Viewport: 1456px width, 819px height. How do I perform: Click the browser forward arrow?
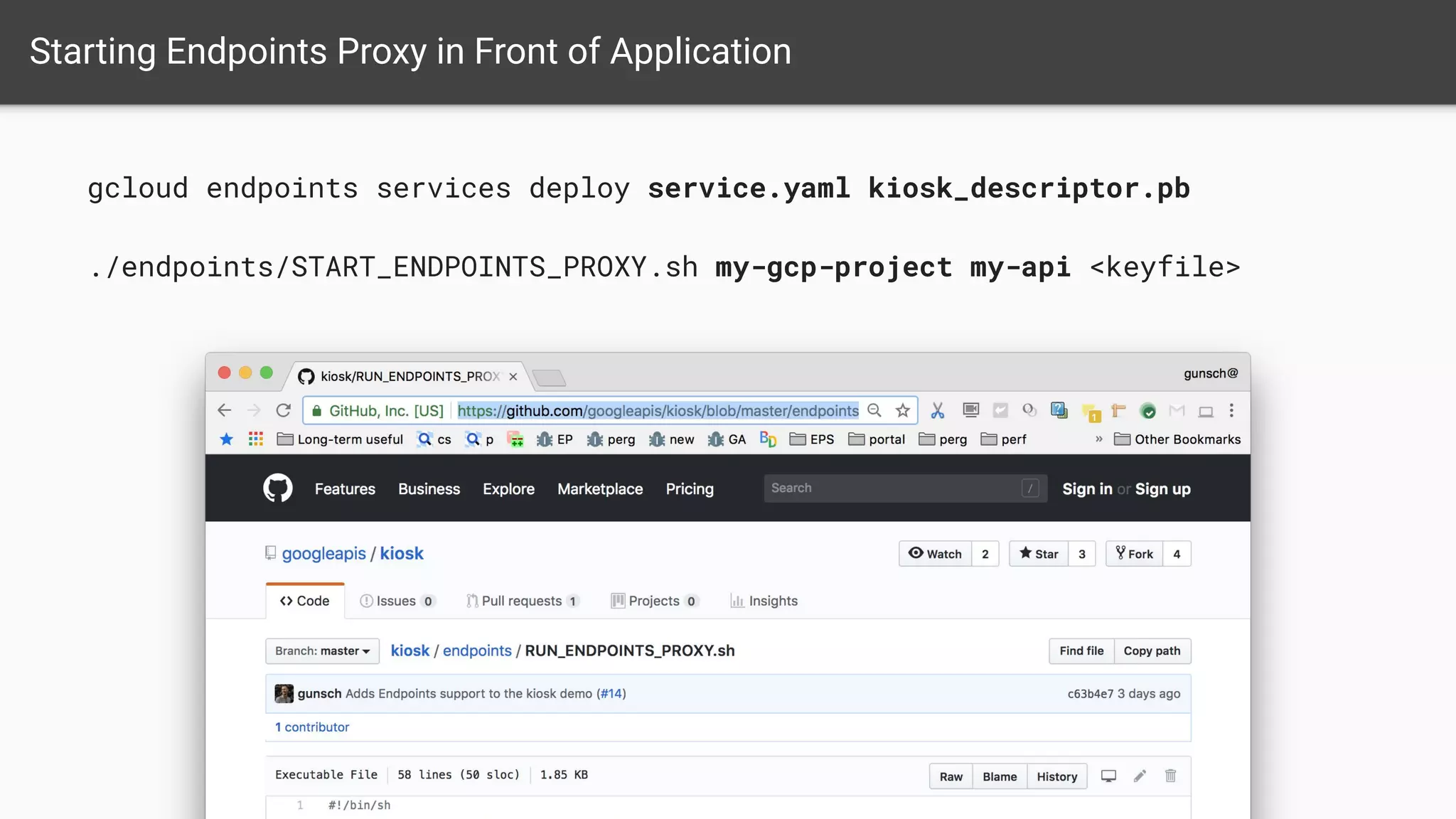pos(254,410)
